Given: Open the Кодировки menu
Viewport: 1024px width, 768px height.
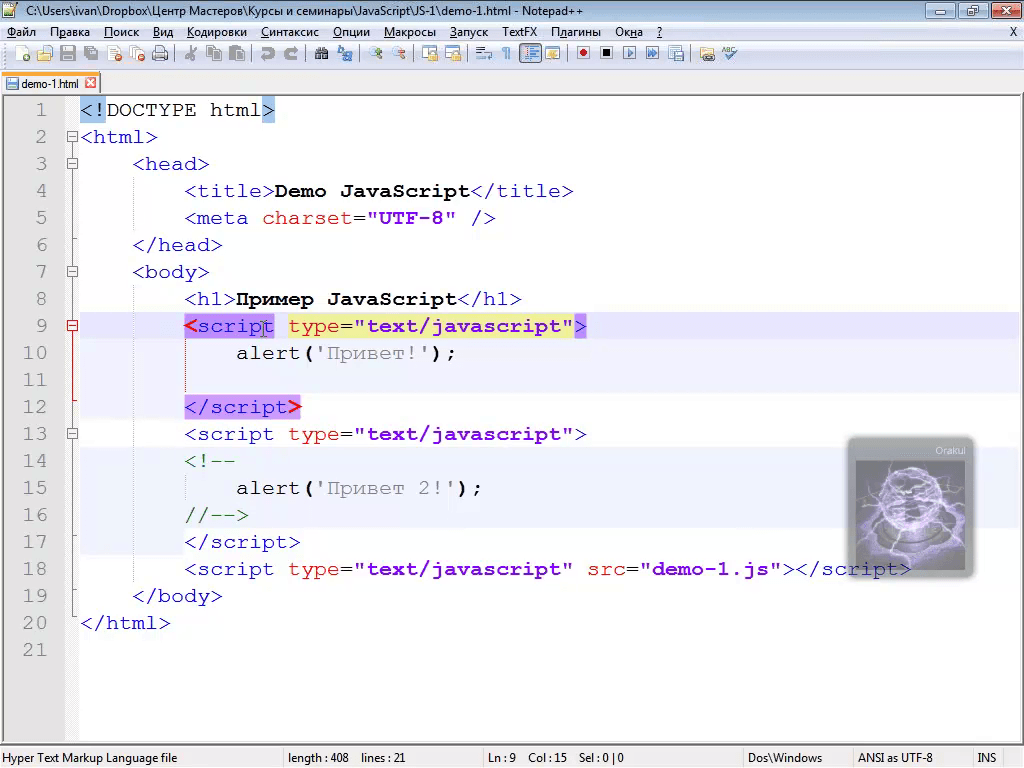Looking at the screenshot, I should tap(217, 32).
